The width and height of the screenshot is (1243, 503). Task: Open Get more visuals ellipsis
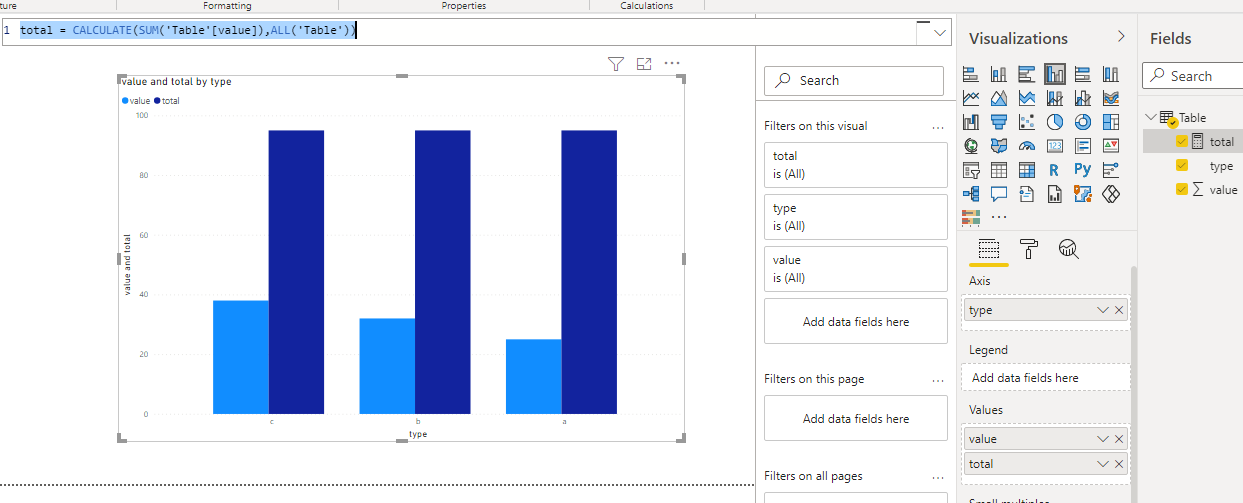tap(999, 217)
